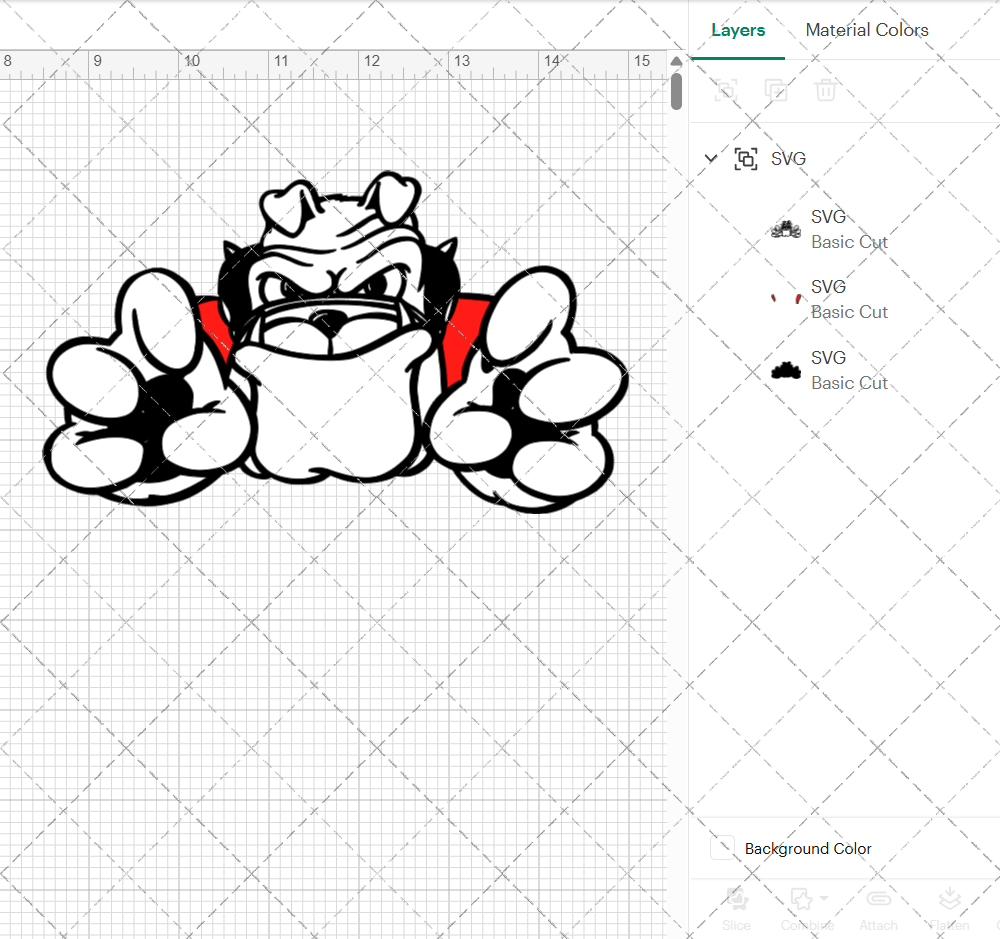Click the vertical canvas scrollbar thumb
1000x939 pixels.
coord(676,91)
